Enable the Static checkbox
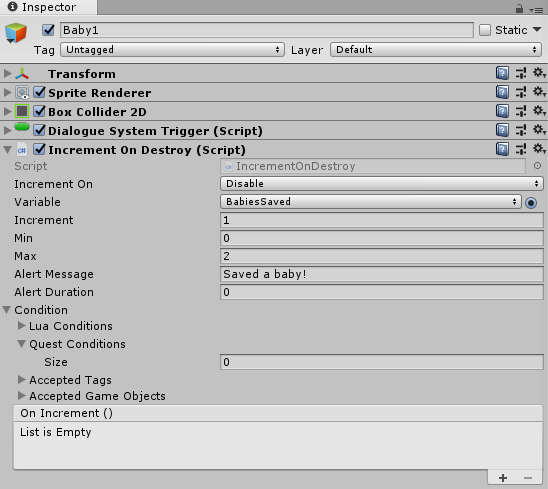 pyautogui.click(x=485, y=30)
